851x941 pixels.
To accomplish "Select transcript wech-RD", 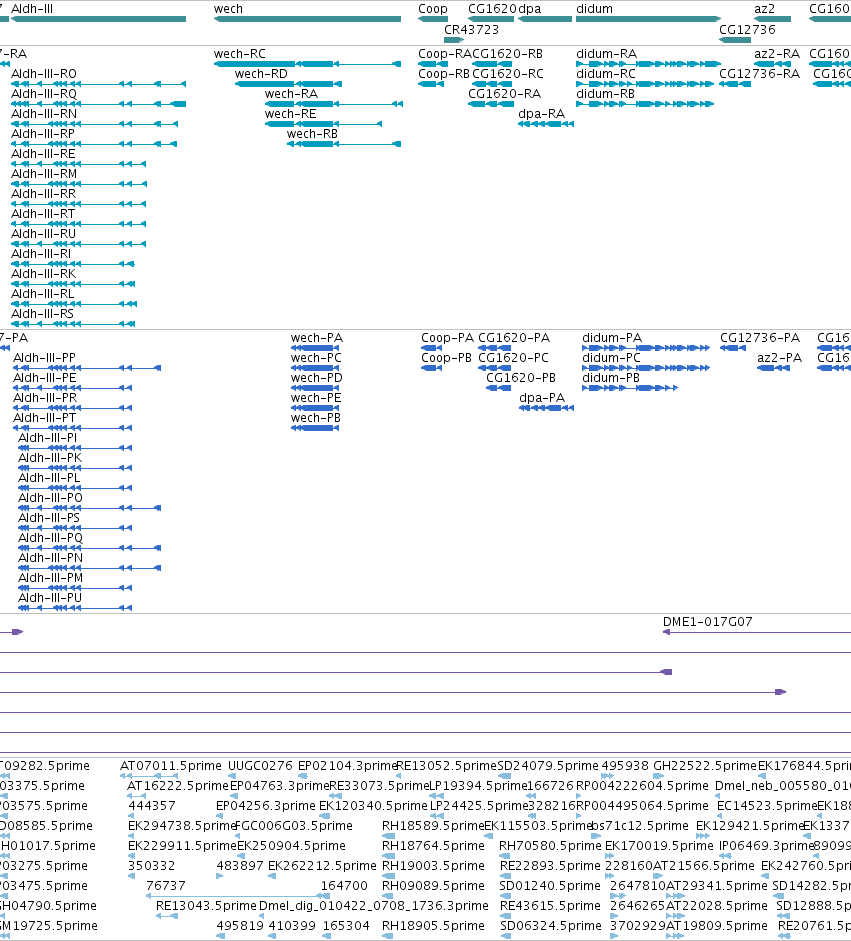I will click(289, 84).
